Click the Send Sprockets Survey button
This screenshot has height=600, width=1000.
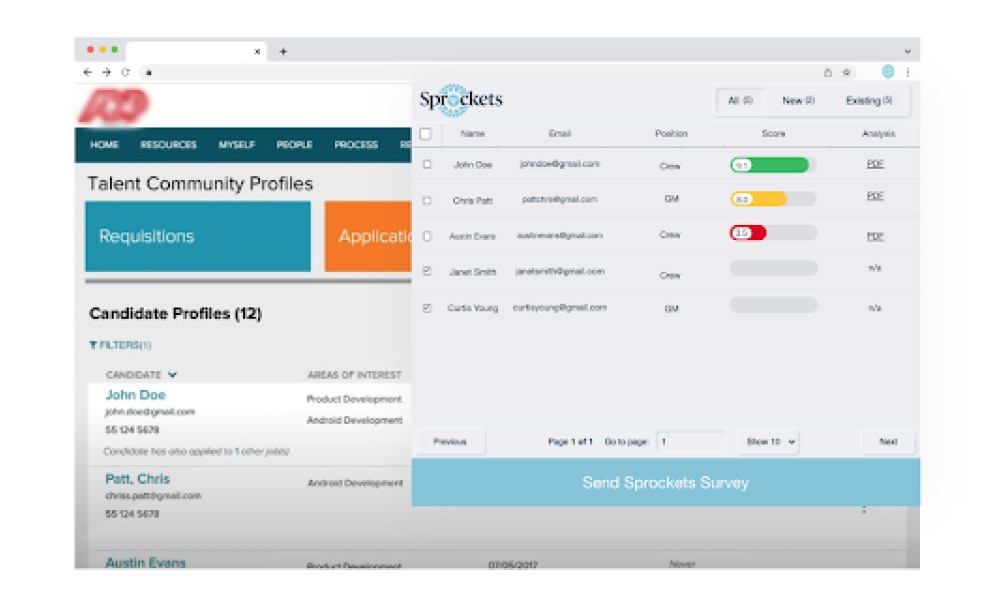(665, 483)
